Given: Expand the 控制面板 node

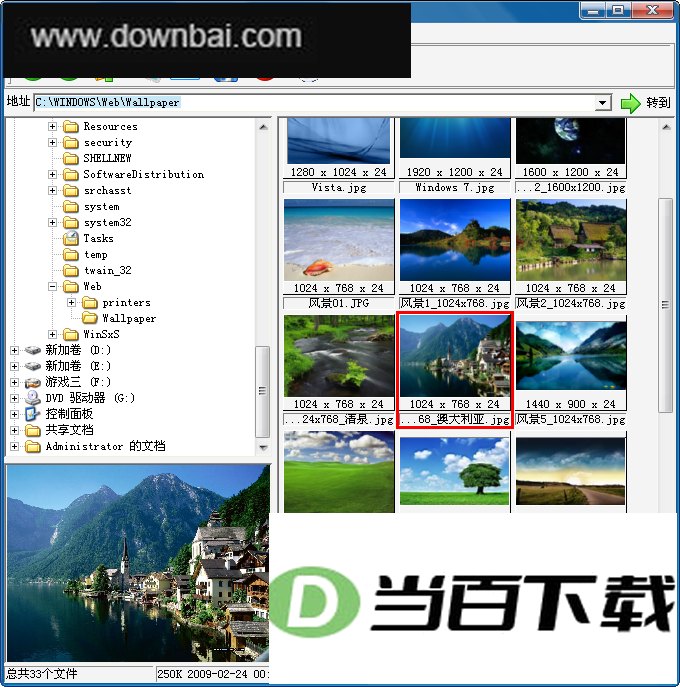Looking at the screenshot, I should [x=14, y=414].
